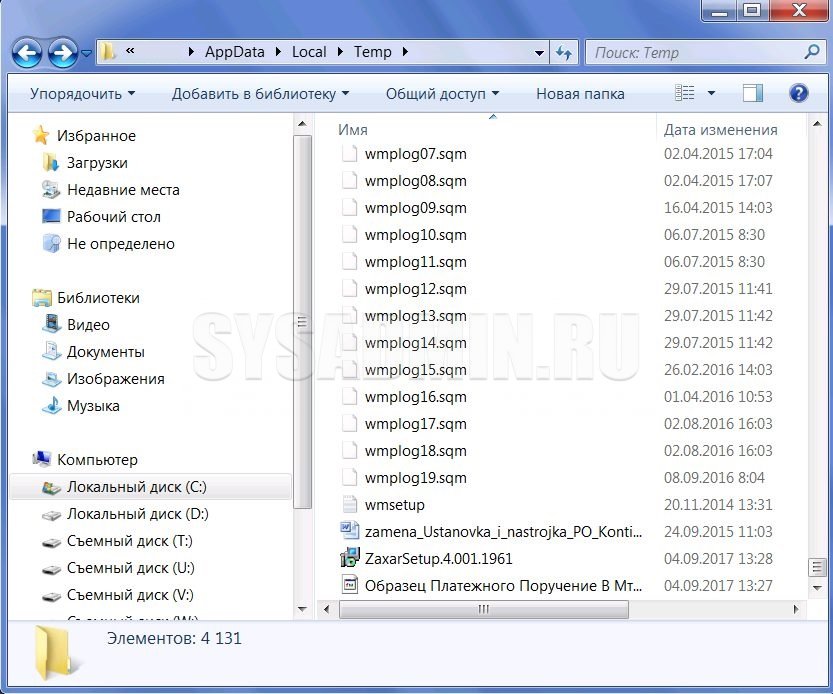Image resolution: width=833 pixels, height=694 pixels.
Task: Select the wmsetup file icon
Action: [349, 504]
